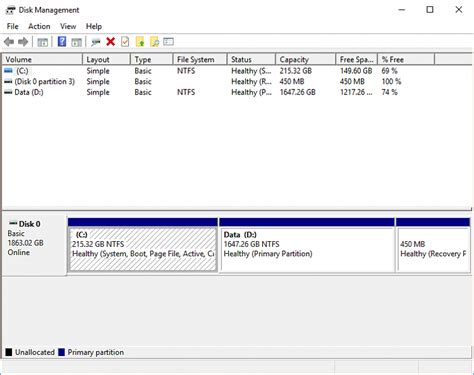Viewport: 474px width, 375px height.
Task: Open the blue Help question mark icon
Action: coord(62,42)
